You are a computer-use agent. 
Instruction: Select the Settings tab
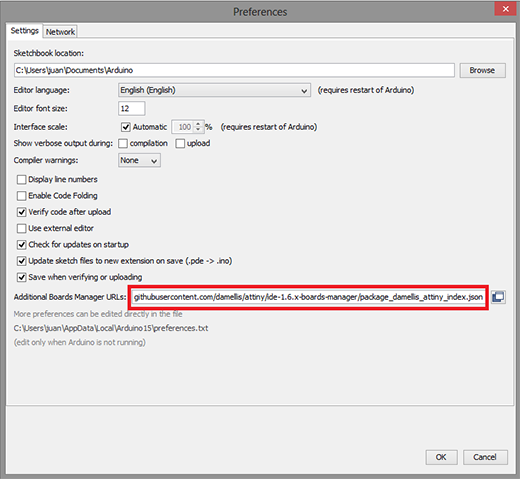[x=24, y=31]
